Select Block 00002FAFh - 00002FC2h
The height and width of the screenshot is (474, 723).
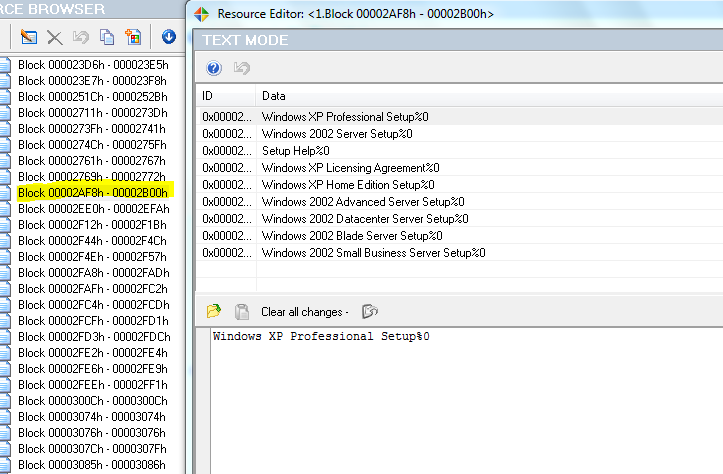(93, 289)
